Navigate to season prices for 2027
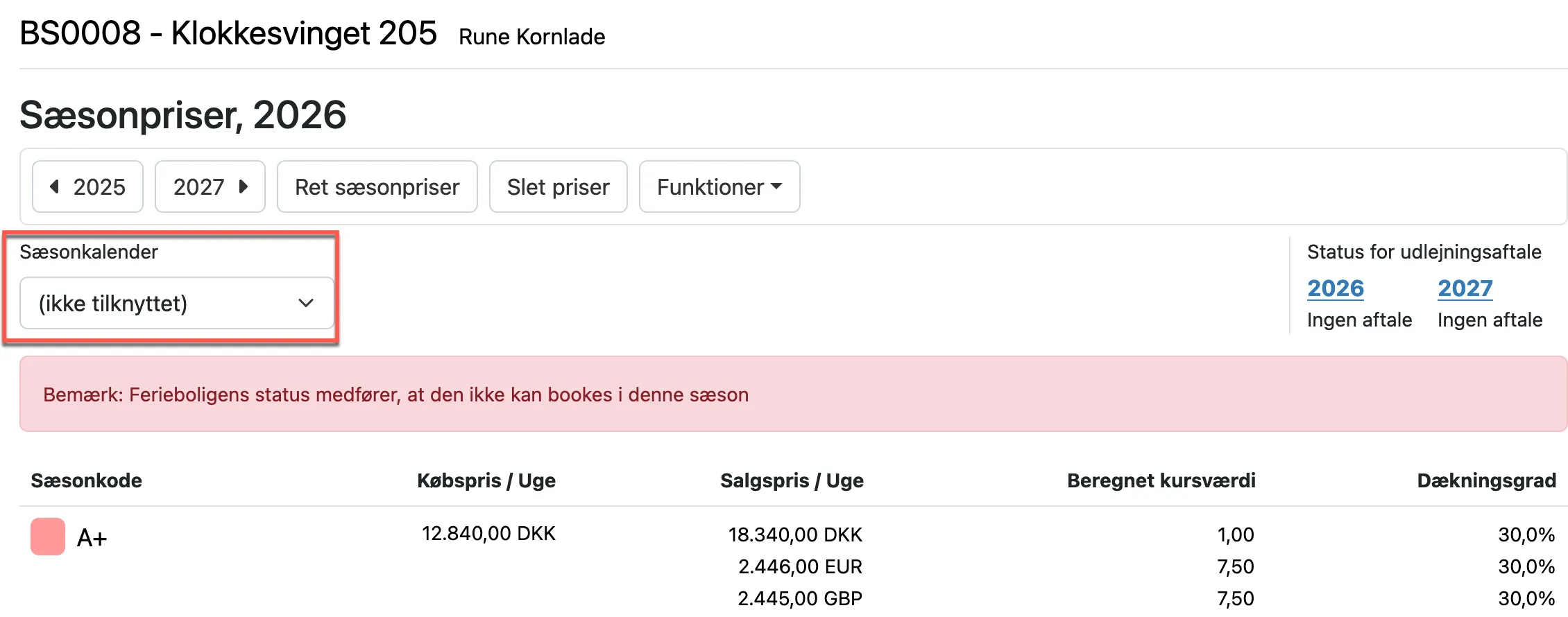Screen dimensions: 1568x617 210,186
